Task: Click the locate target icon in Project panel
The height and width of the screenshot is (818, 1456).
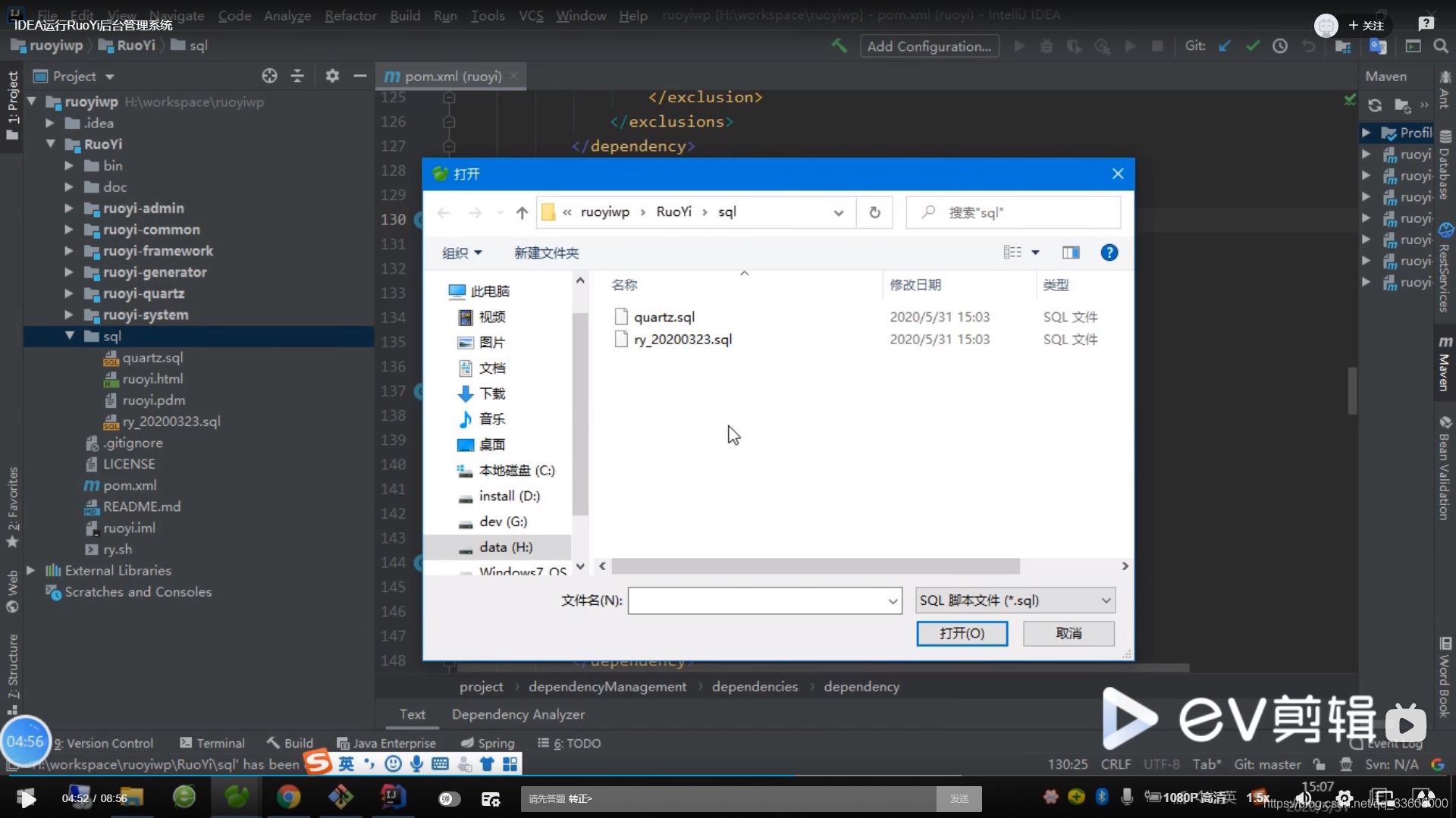Action: (269, 76)
